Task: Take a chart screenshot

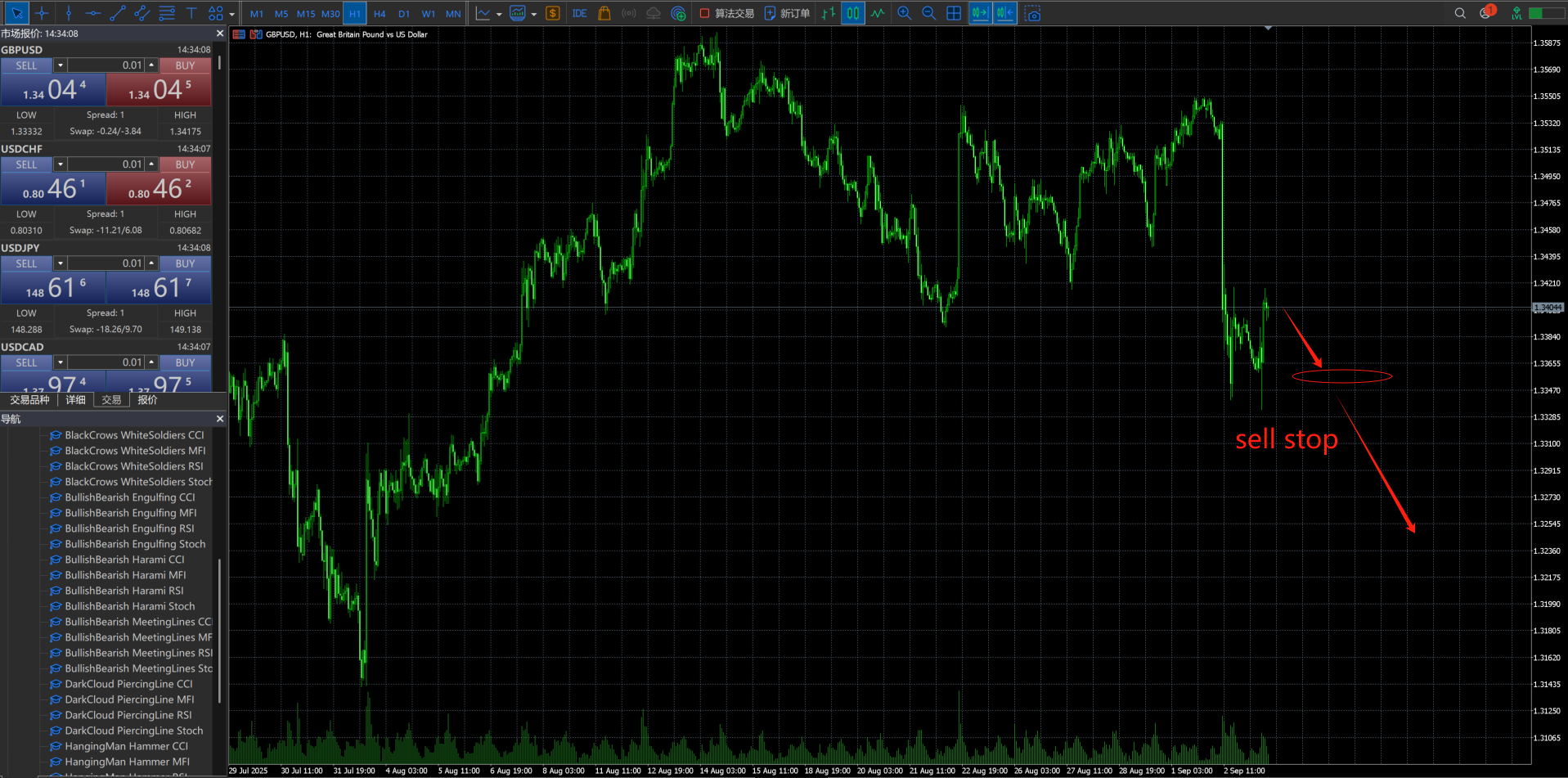Action: click(x=1032, y=13)
